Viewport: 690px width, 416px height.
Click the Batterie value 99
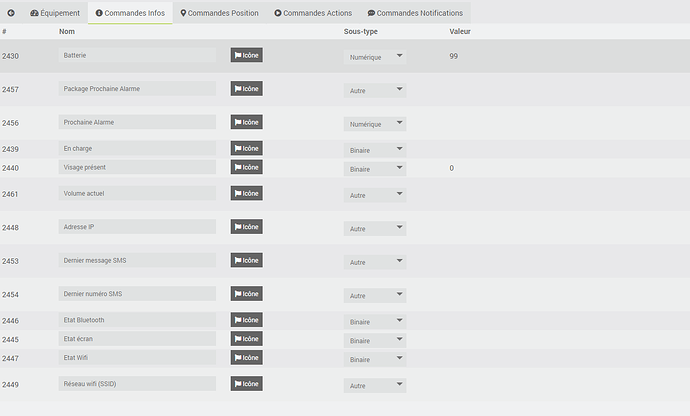click(x=454, y=56)
